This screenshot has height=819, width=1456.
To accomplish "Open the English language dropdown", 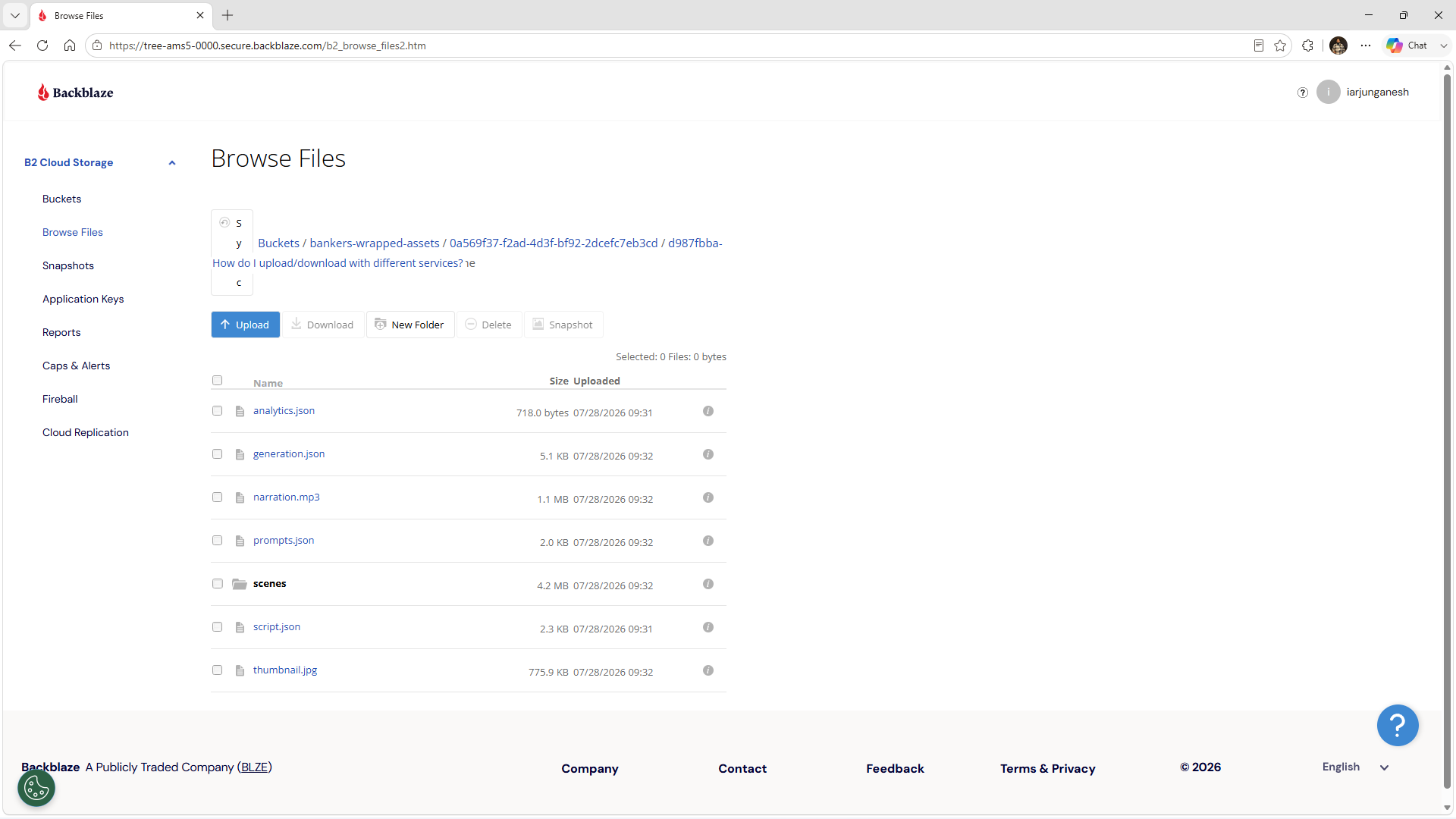I will click(1356, 767).
